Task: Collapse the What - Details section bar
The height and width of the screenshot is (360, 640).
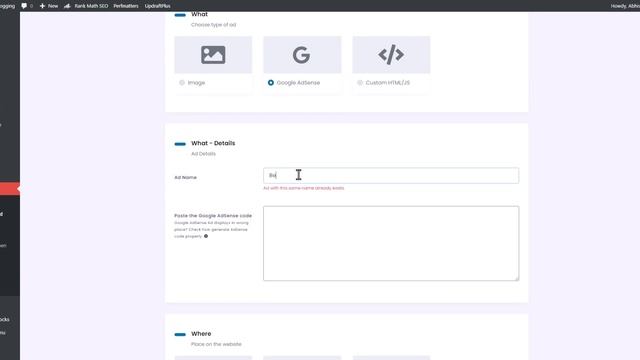Action: (180, 144)
